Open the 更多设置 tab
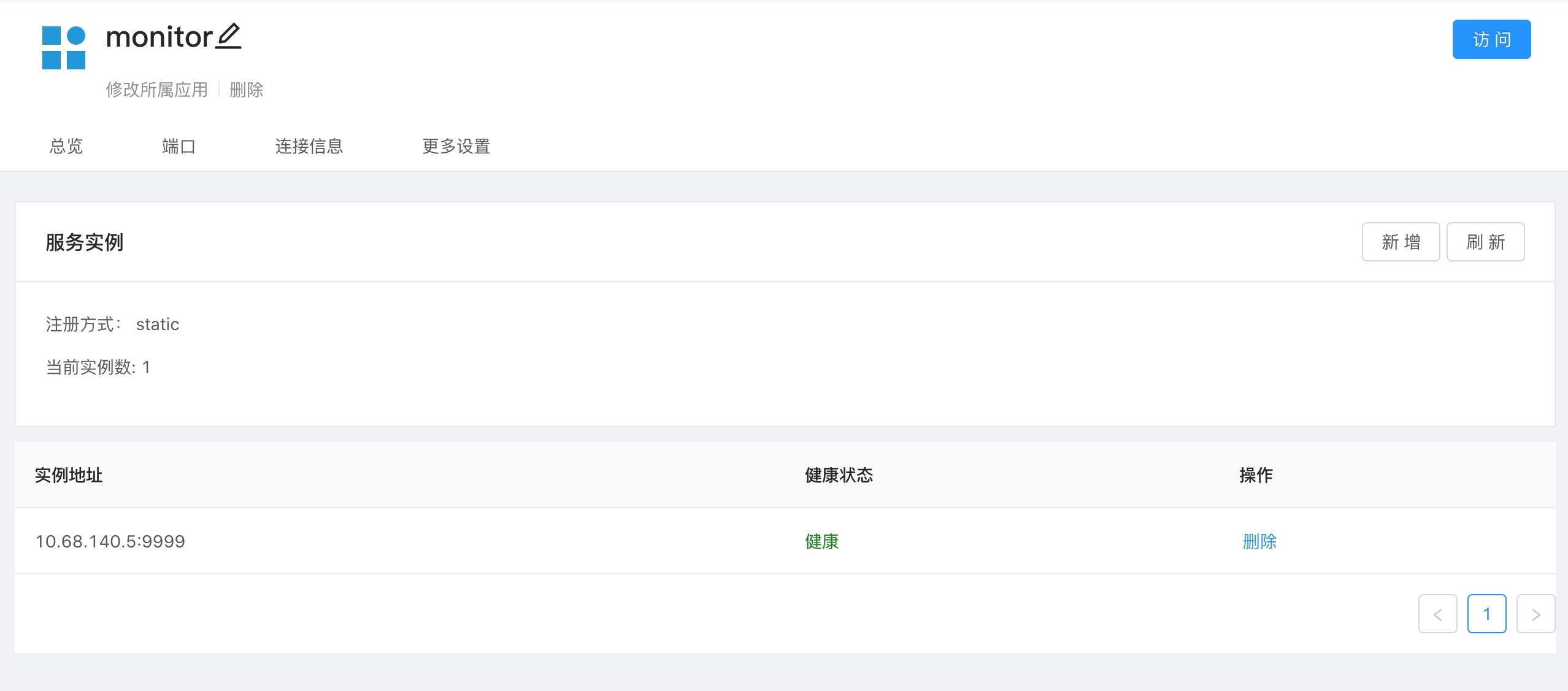This screenshot has height=691, width=1568. coord(455,146)
